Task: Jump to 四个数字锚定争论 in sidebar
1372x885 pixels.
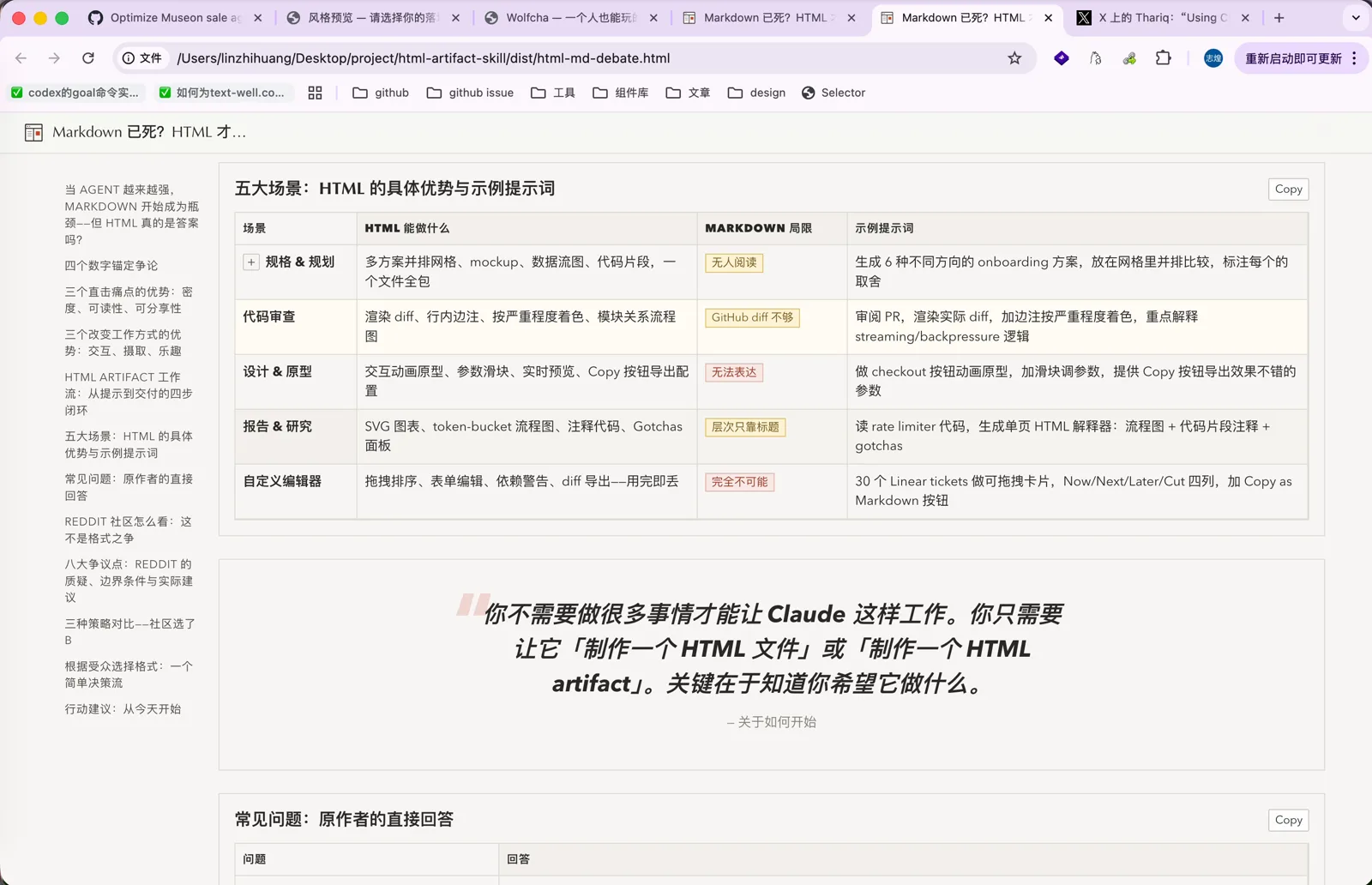Action: pos(111,266)
